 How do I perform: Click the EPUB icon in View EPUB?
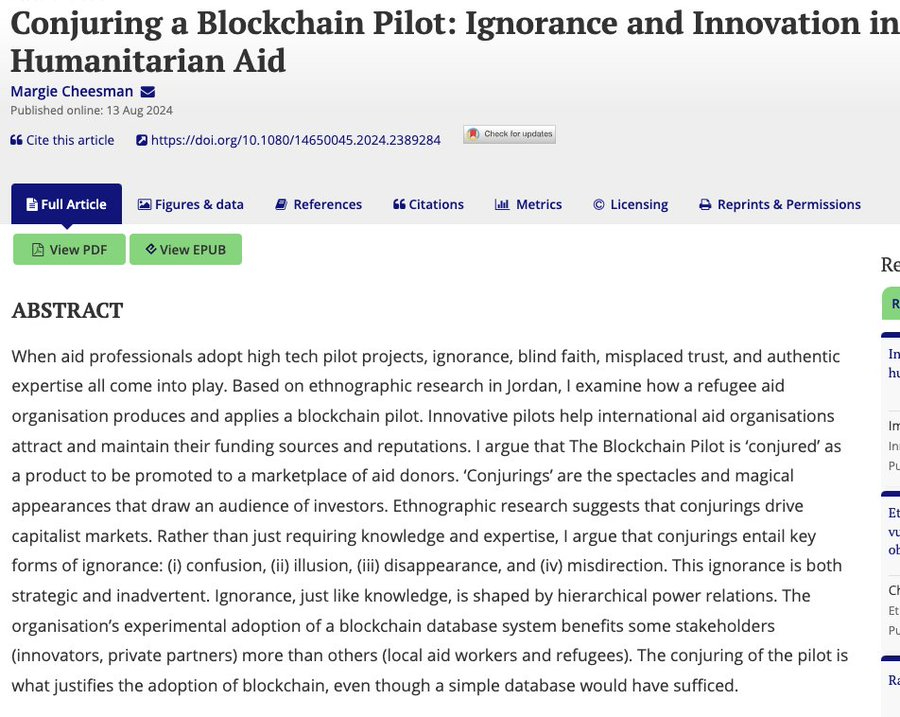point(150,249)
